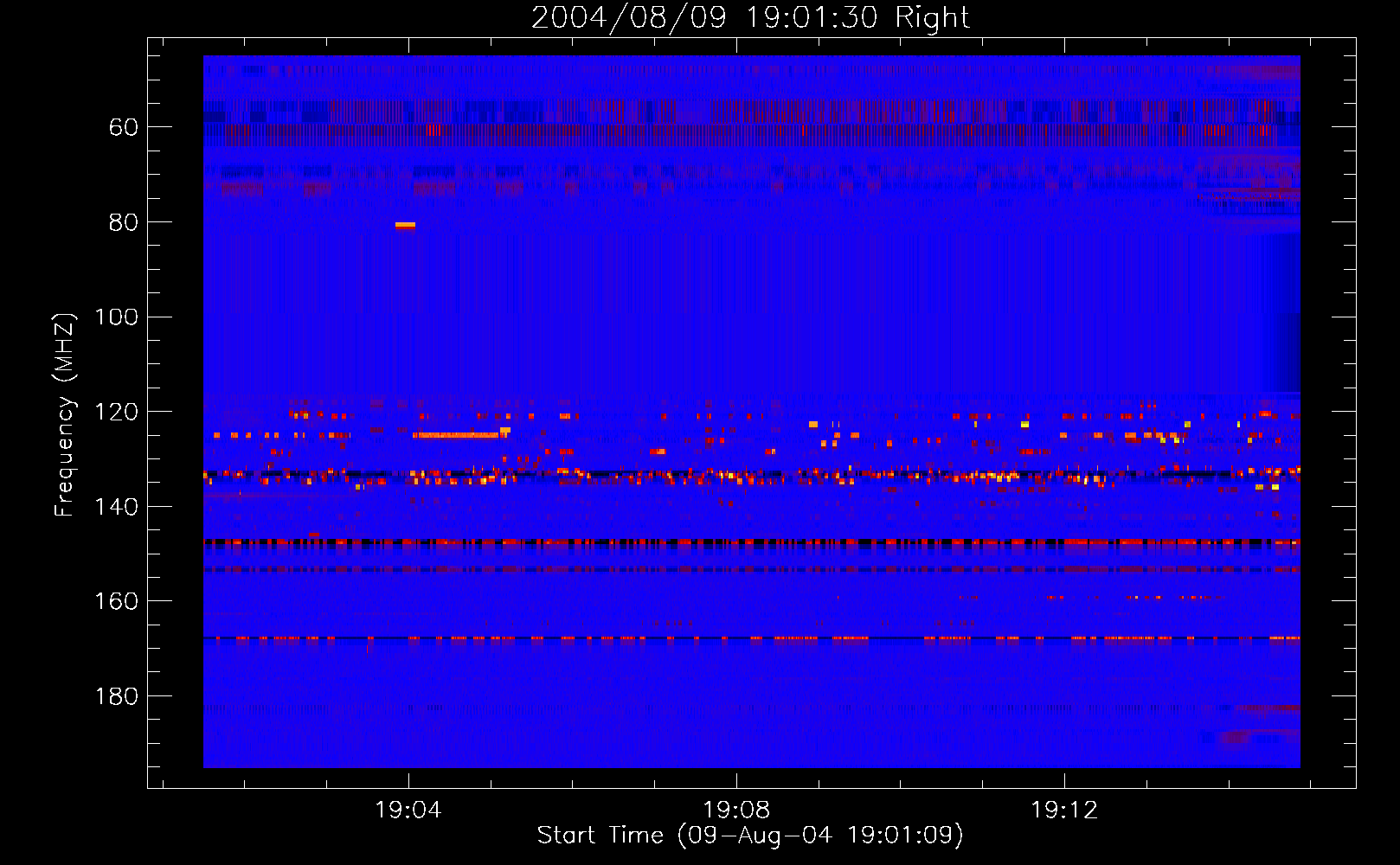Click the plot title '2004/08/09 19:01:30 Right'
The image size is (1400, 865).
tap(750, 17)
